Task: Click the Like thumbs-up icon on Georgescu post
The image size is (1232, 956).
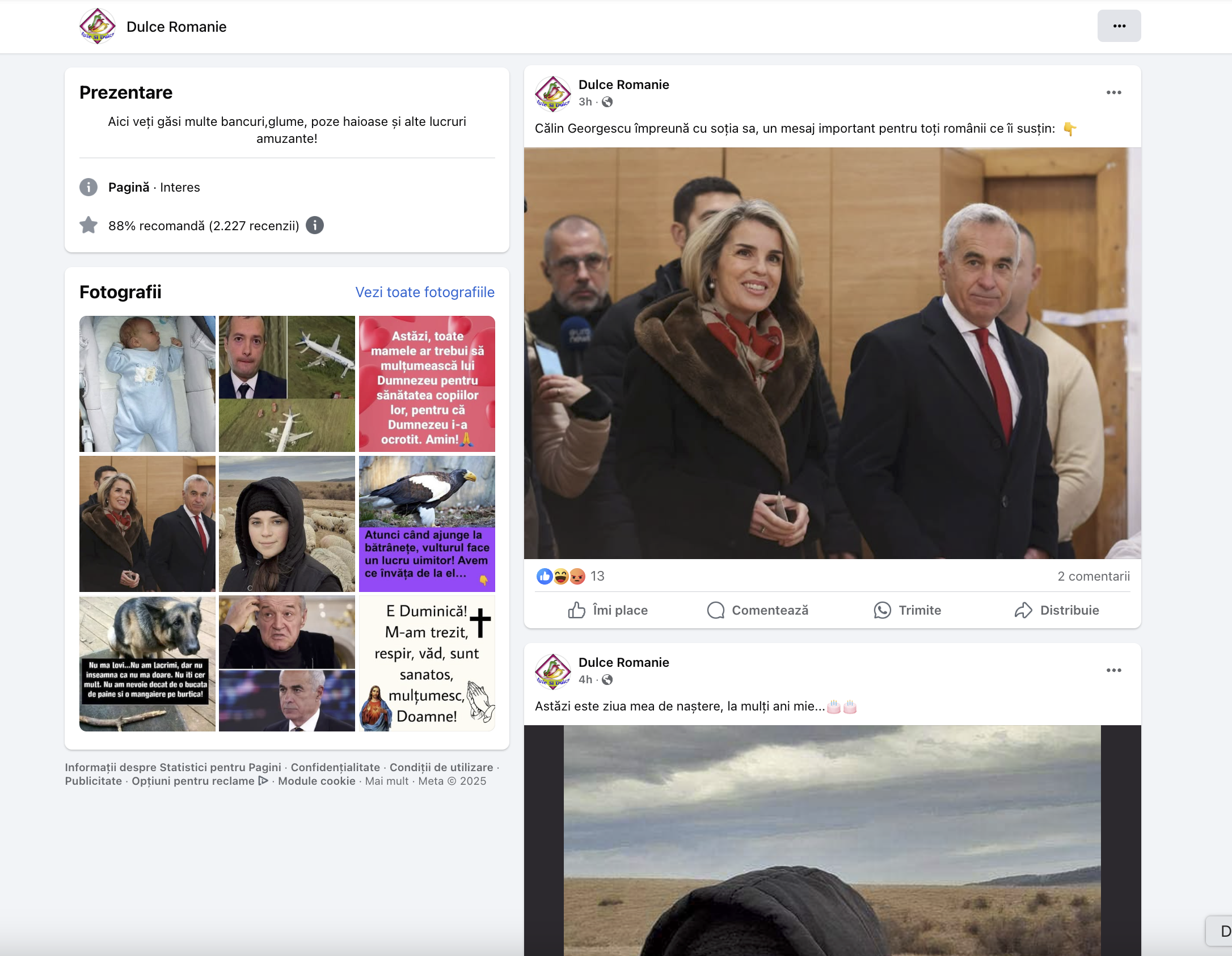Action: click(576, 610)
